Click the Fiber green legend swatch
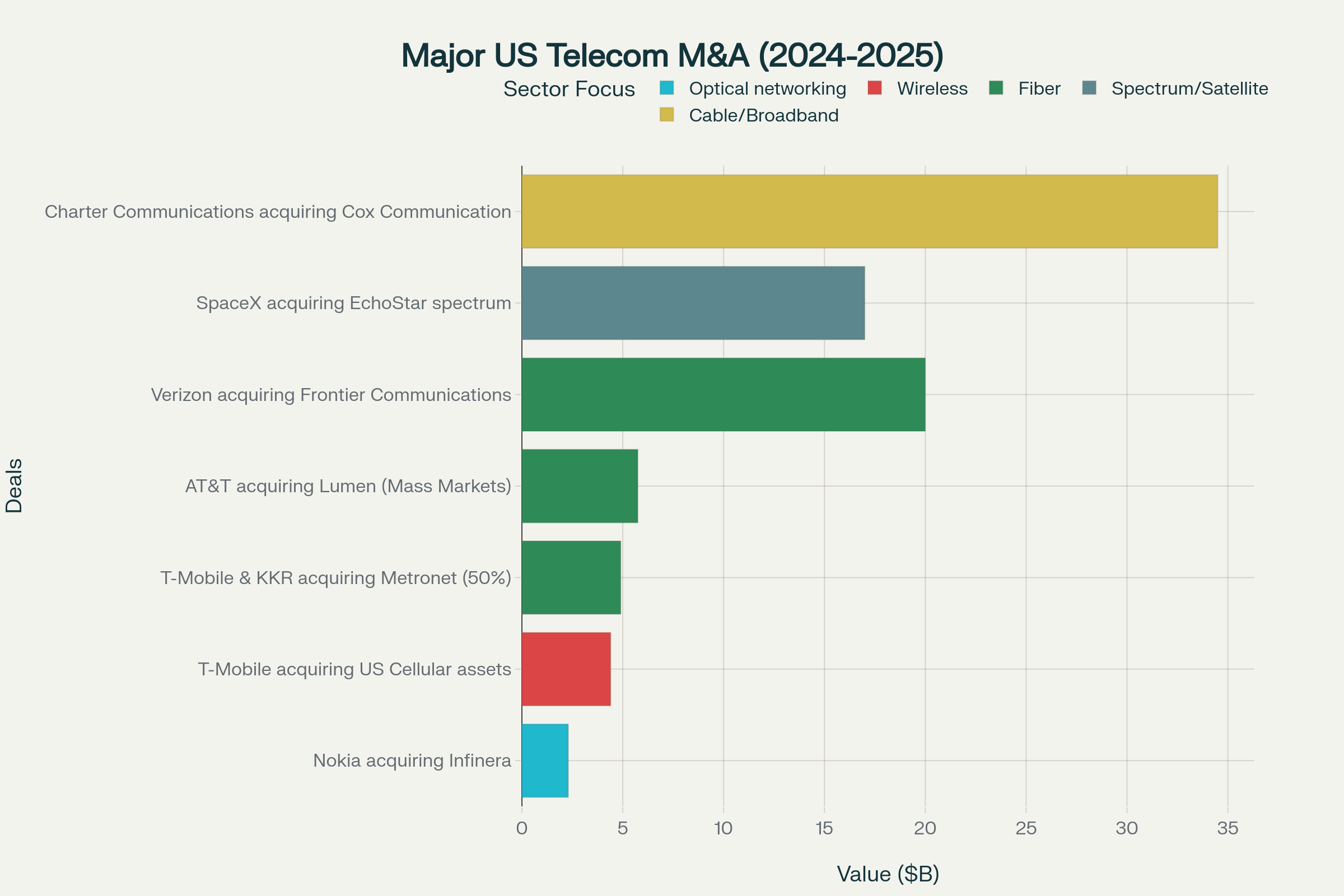1344x896 pixels. click(x=996, y=88)
